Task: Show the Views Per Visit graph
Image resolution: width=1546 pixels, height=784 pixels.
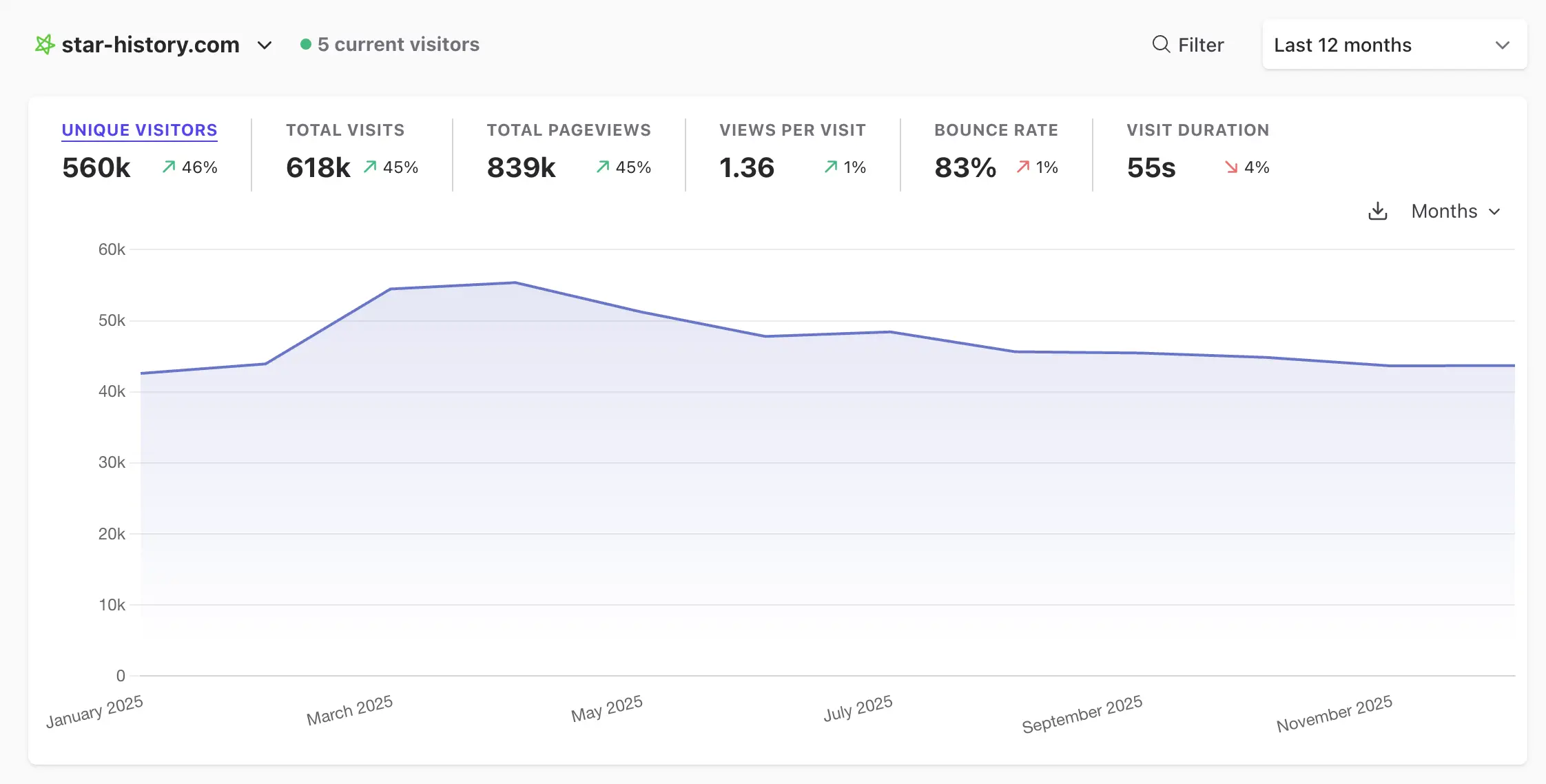Action: pyautogui.click(x=792, y=130)
